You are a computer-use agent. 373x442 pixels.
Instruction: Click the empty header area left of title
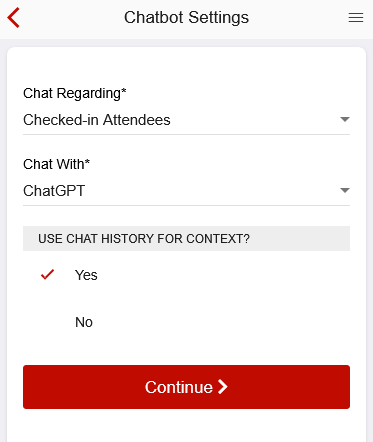coord(72,18)
